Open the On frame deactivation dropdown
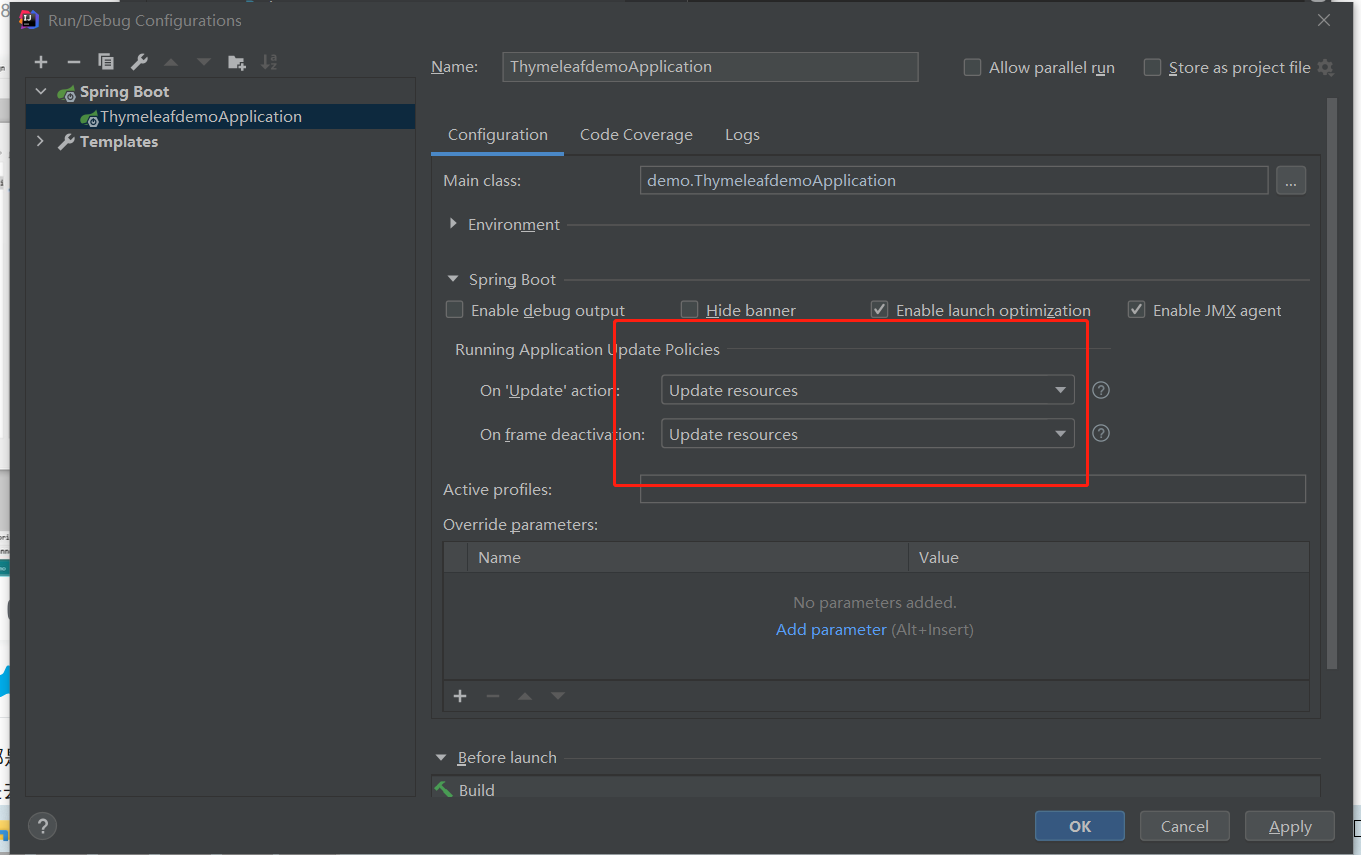Image resolution: width=1361 pixels, height=855 pixels. pyautogui.click(x=867, y=434)
